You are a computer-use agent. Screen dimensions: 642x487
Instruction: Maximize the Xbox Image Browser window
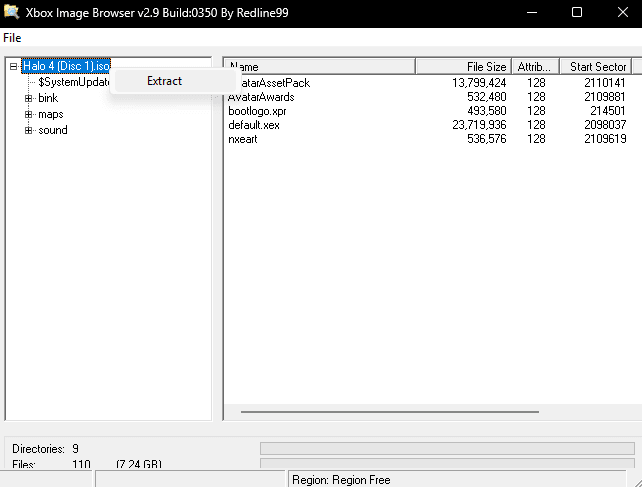tap(577, 13)
